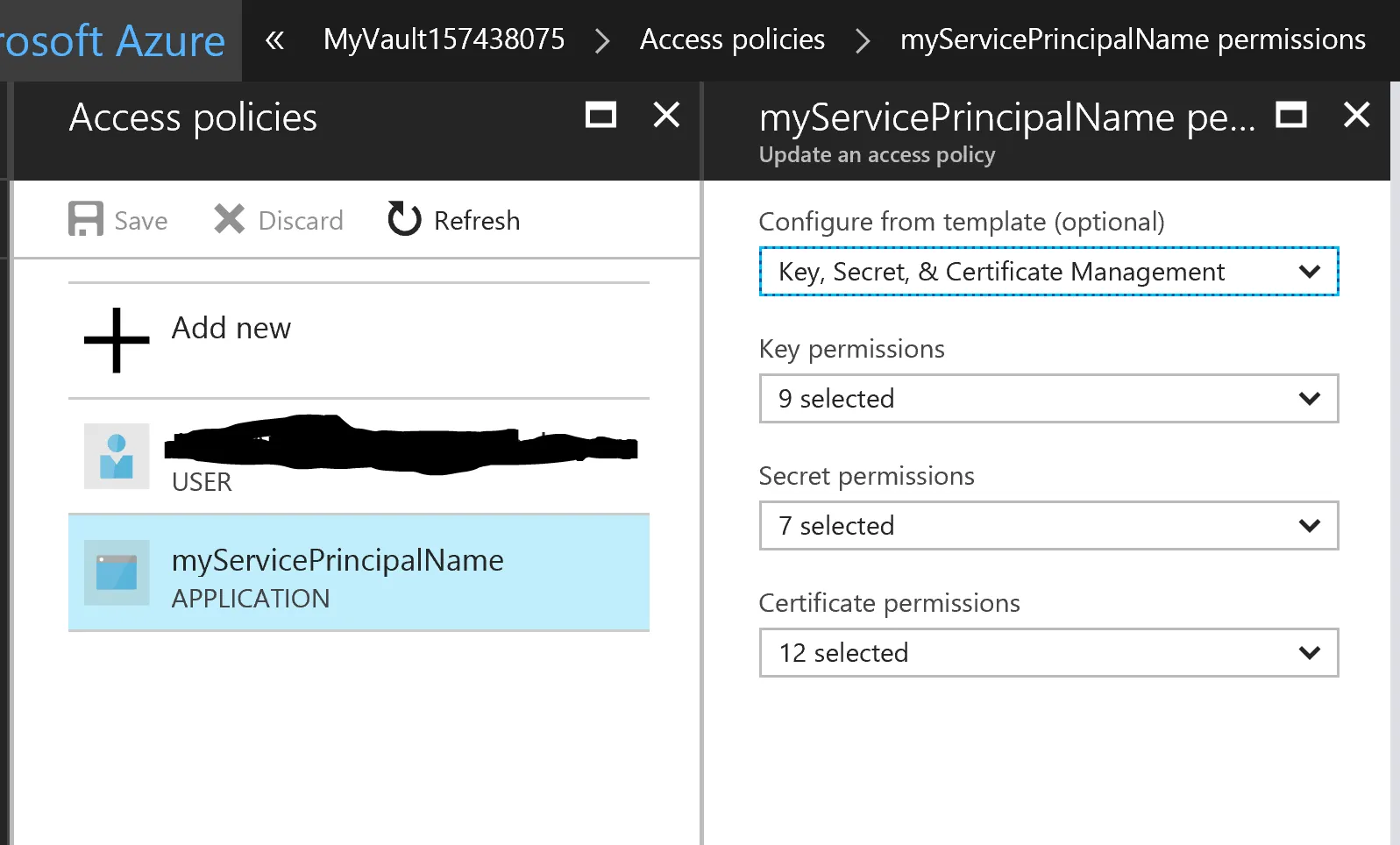This screenshot has width=1400, height=845.
Task: Open Access policies breadcrumb item
Action: tap(732, 40)
